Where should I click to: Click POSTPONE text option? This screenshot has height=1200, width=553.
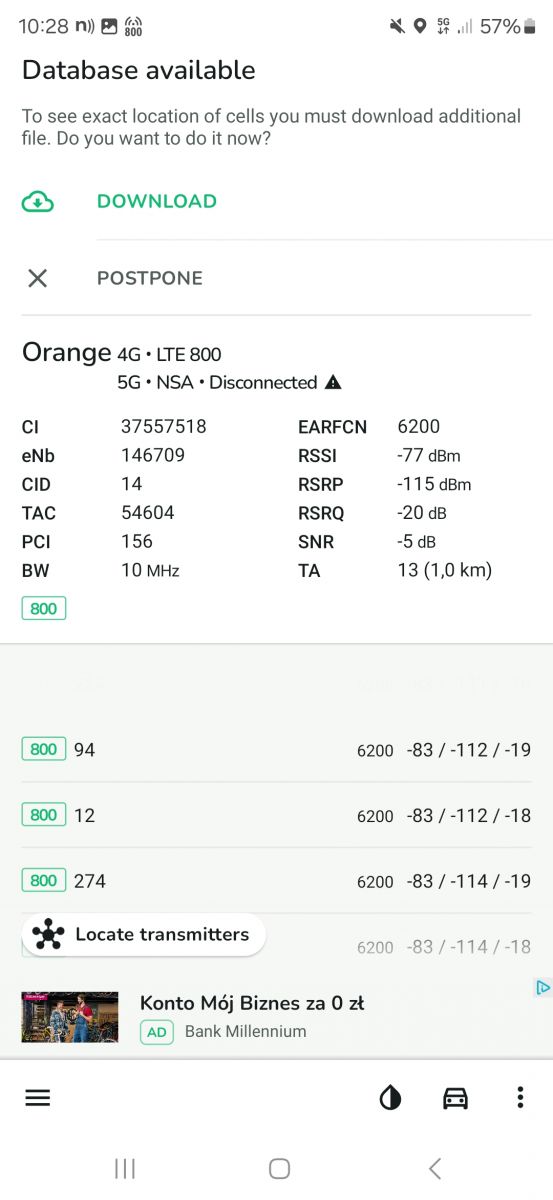pos(150,278)
